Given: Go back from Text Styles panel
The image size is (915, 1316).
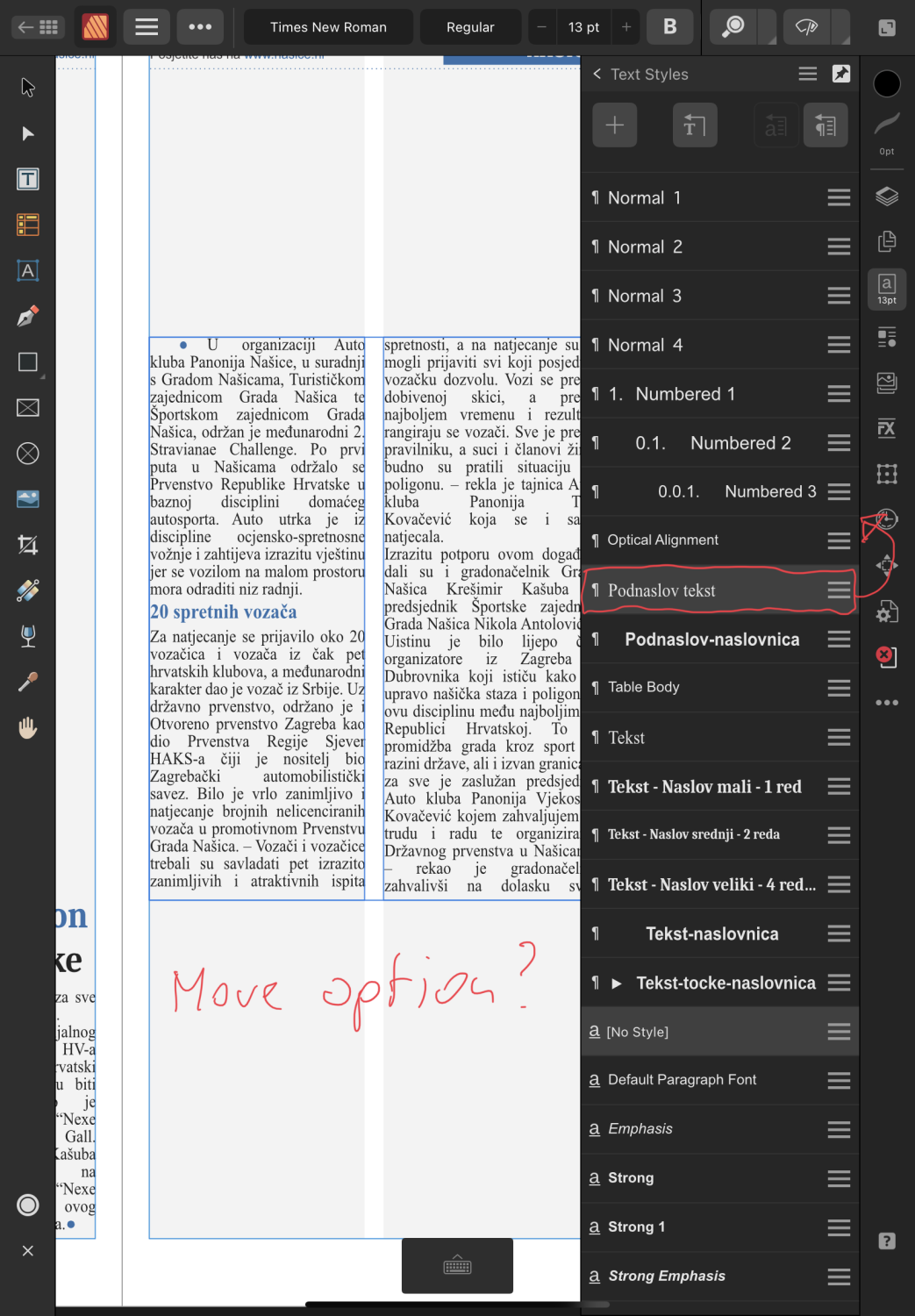Looking at the screenshot, I should coord(597,74).
